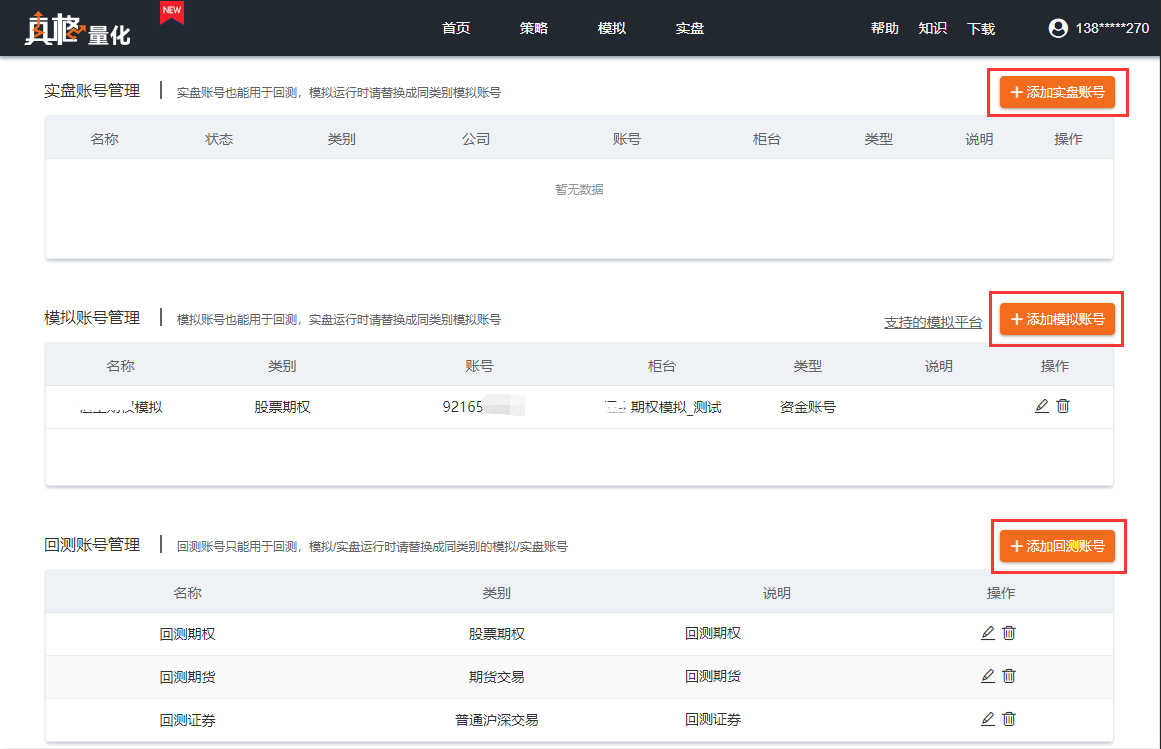Delete the 股票期权 simulation account
Viewport: 1161px width, 749px height.
(1063, 406)
